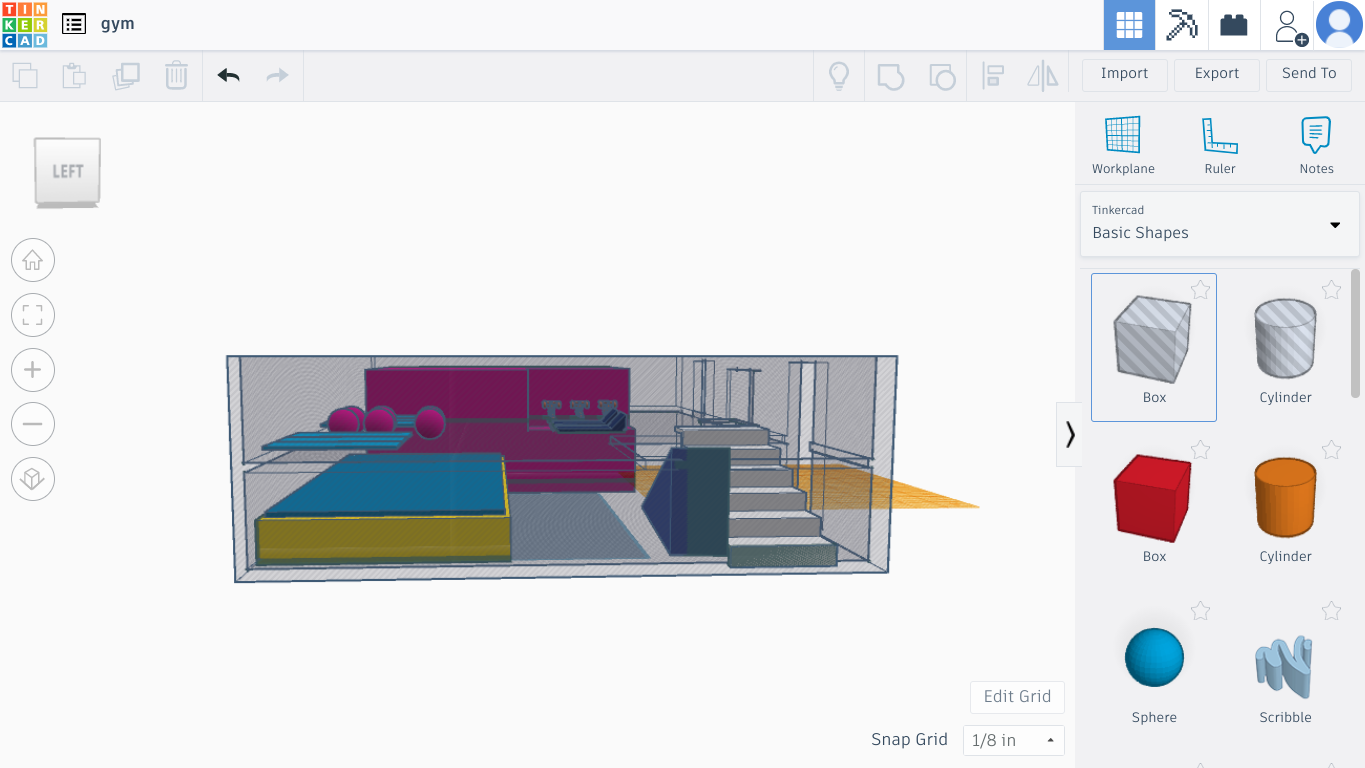
Task: Click the Import button
Action: point(1124,74)
